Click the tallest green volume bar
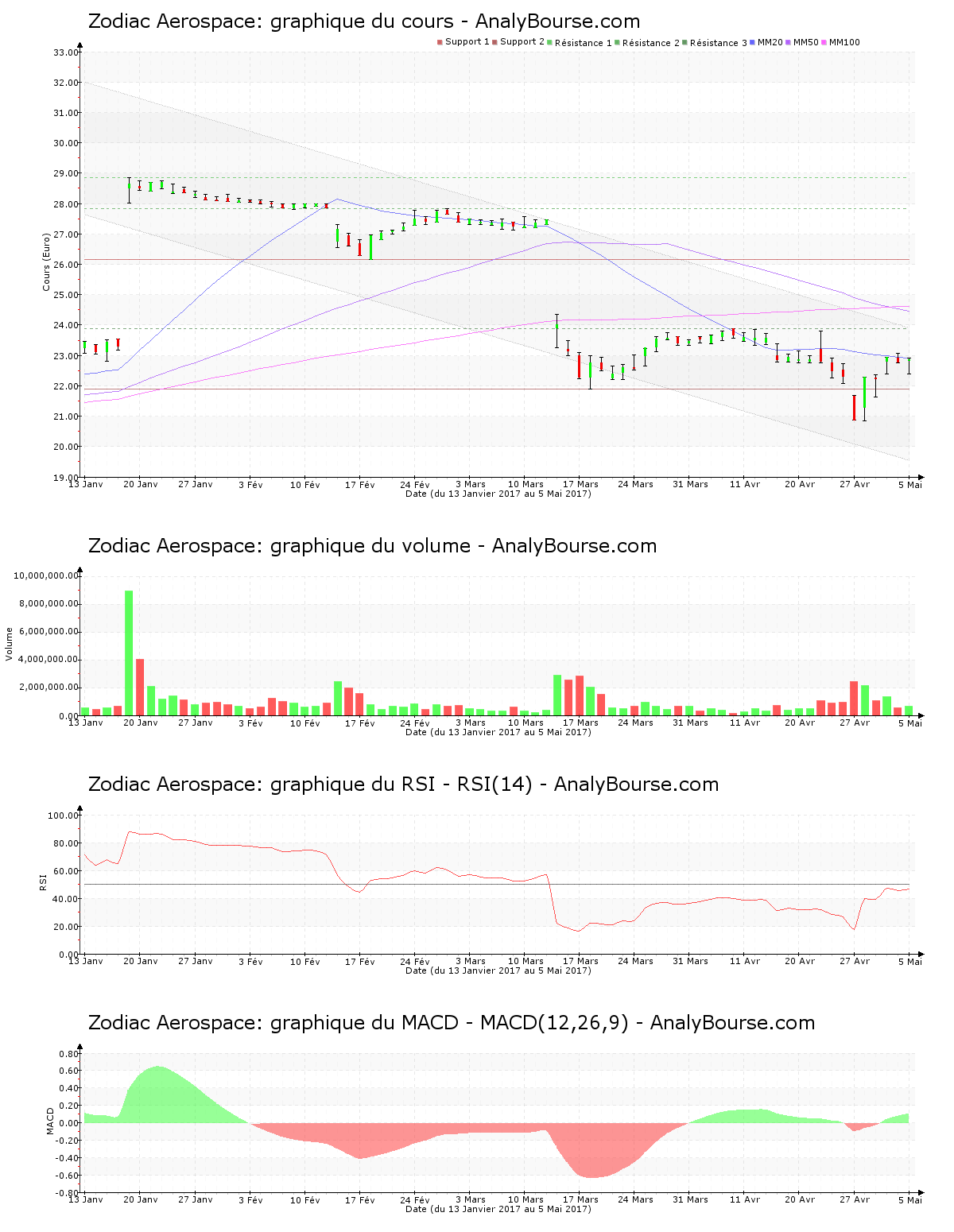 (x=129, y=653)
